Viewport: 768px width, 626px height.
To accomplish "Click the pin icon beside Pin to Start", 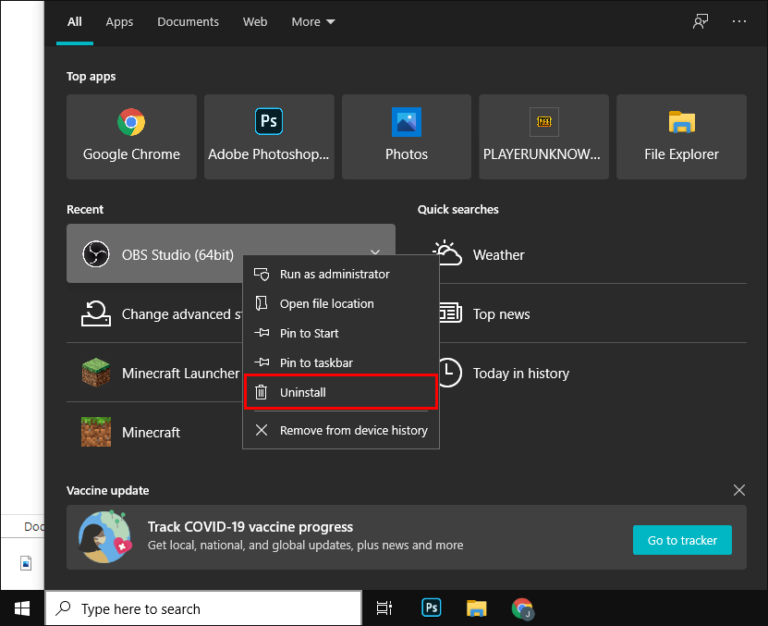I will 262,333.
